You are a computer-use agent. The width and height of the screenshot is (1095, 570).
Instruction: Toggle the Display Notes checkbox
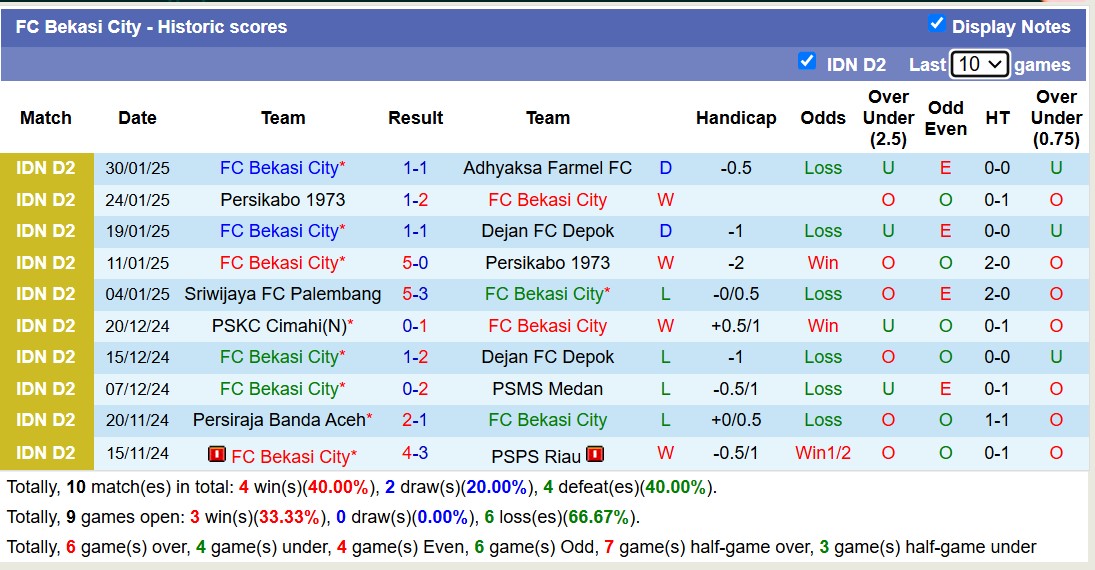click(937, 24)
